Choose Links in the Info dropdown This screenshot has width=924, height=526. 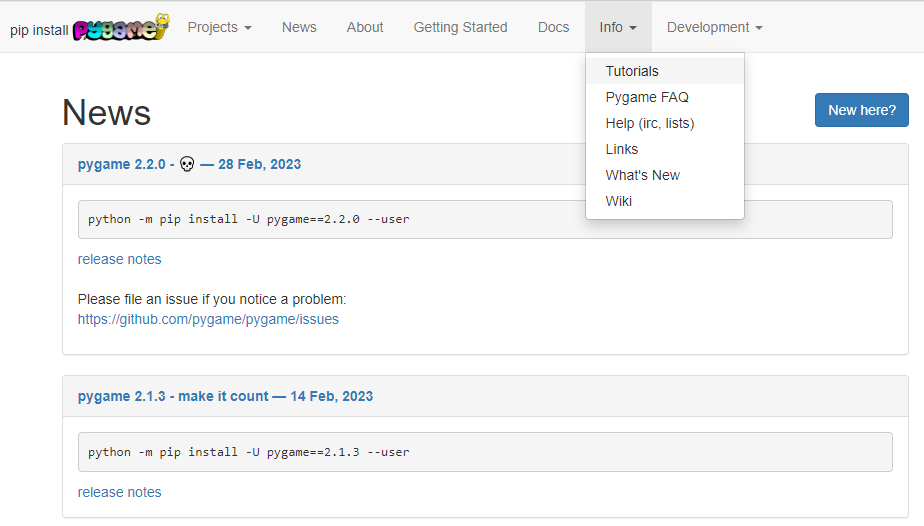tap(665, 149)
